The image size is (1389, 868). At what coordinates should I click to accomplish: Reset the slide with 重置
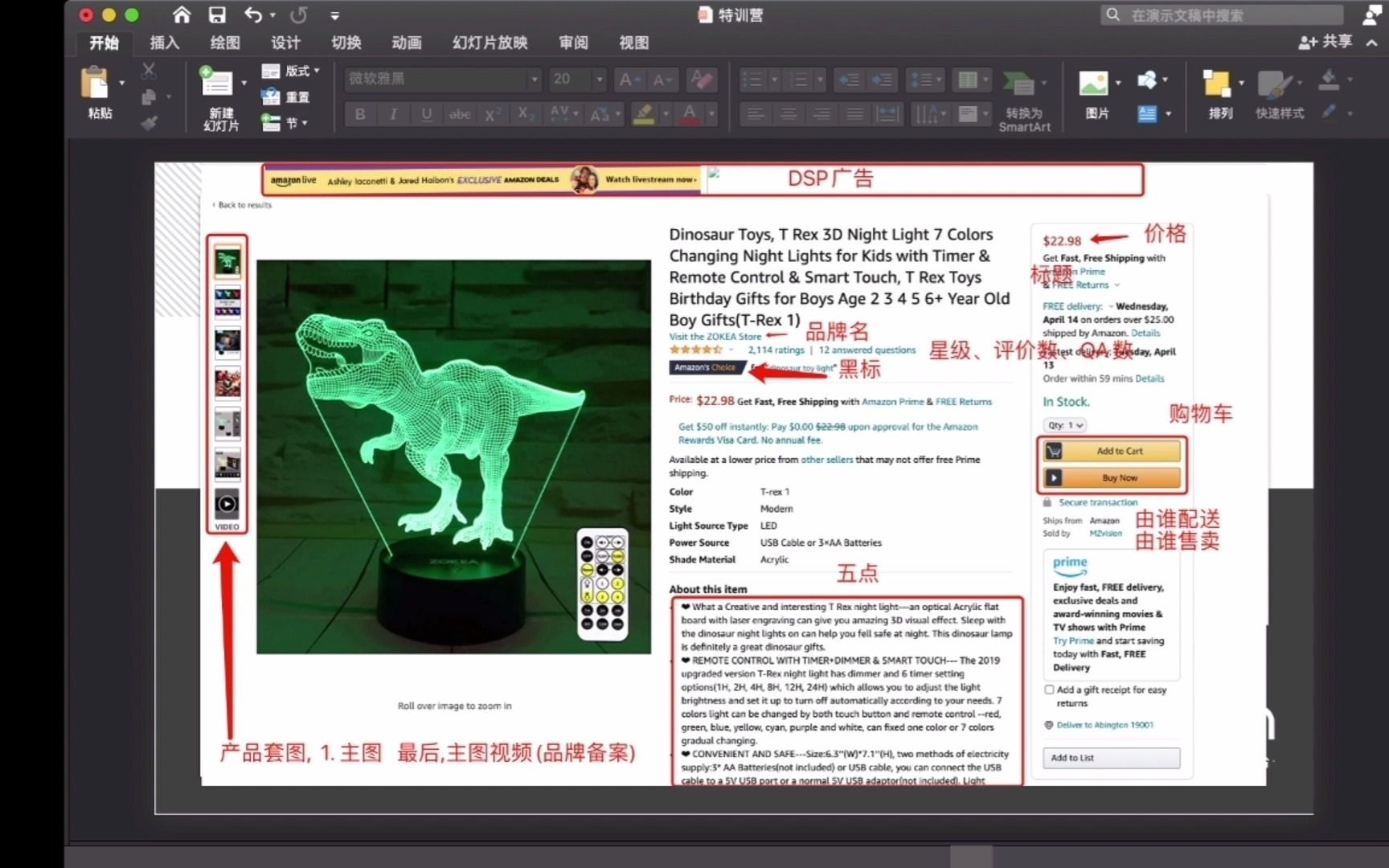(x=285, y=97)
